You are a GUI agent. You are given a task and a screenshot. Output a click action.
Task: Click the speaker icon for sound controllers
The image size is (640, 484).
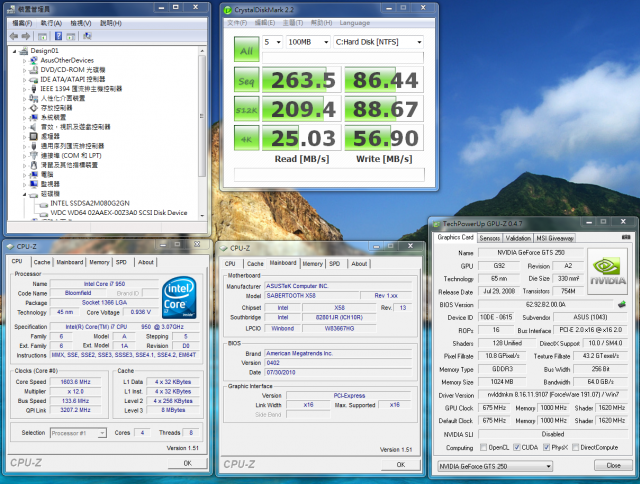point(34,127)
